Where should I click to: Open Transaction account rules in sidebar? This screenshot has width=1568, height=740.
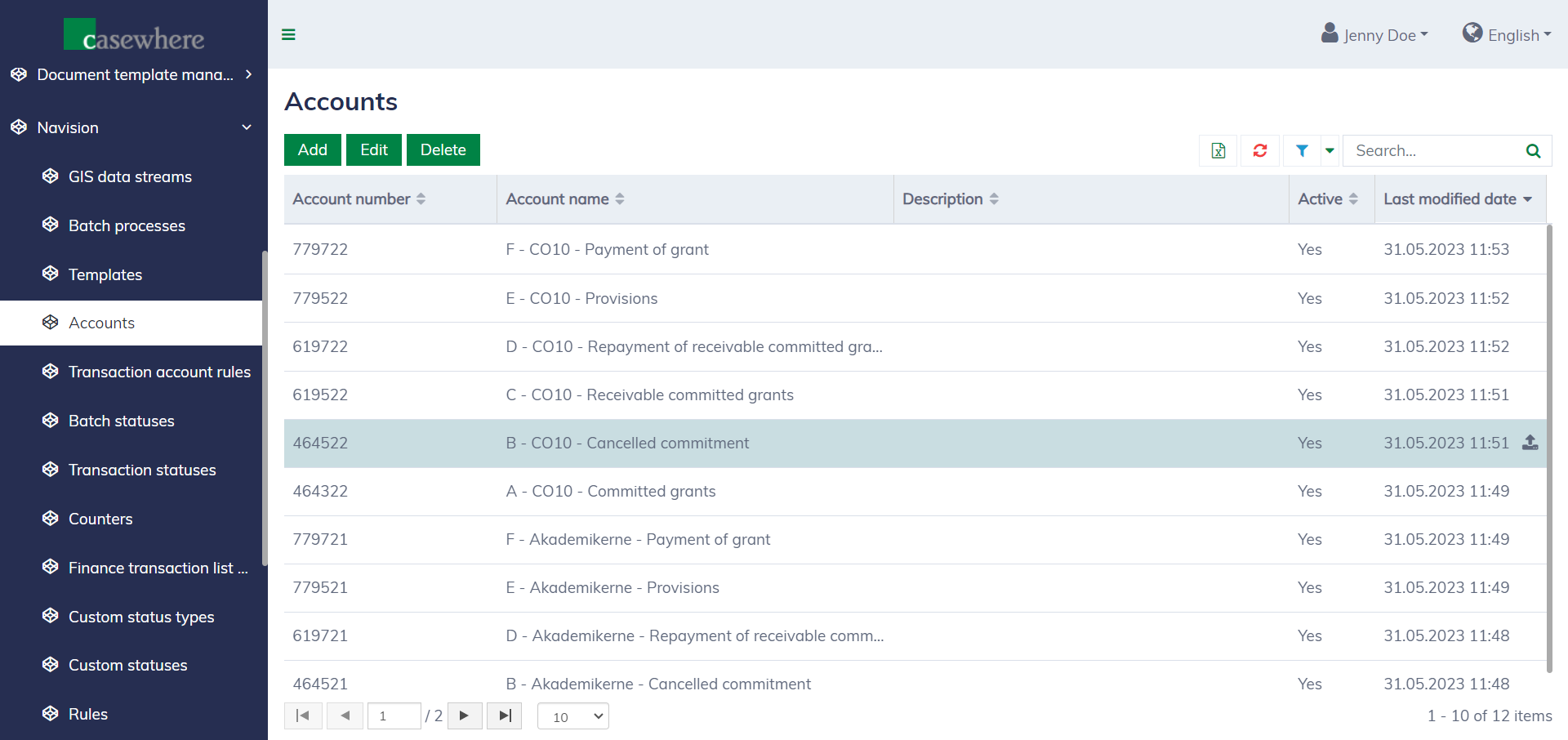[158, 372]
